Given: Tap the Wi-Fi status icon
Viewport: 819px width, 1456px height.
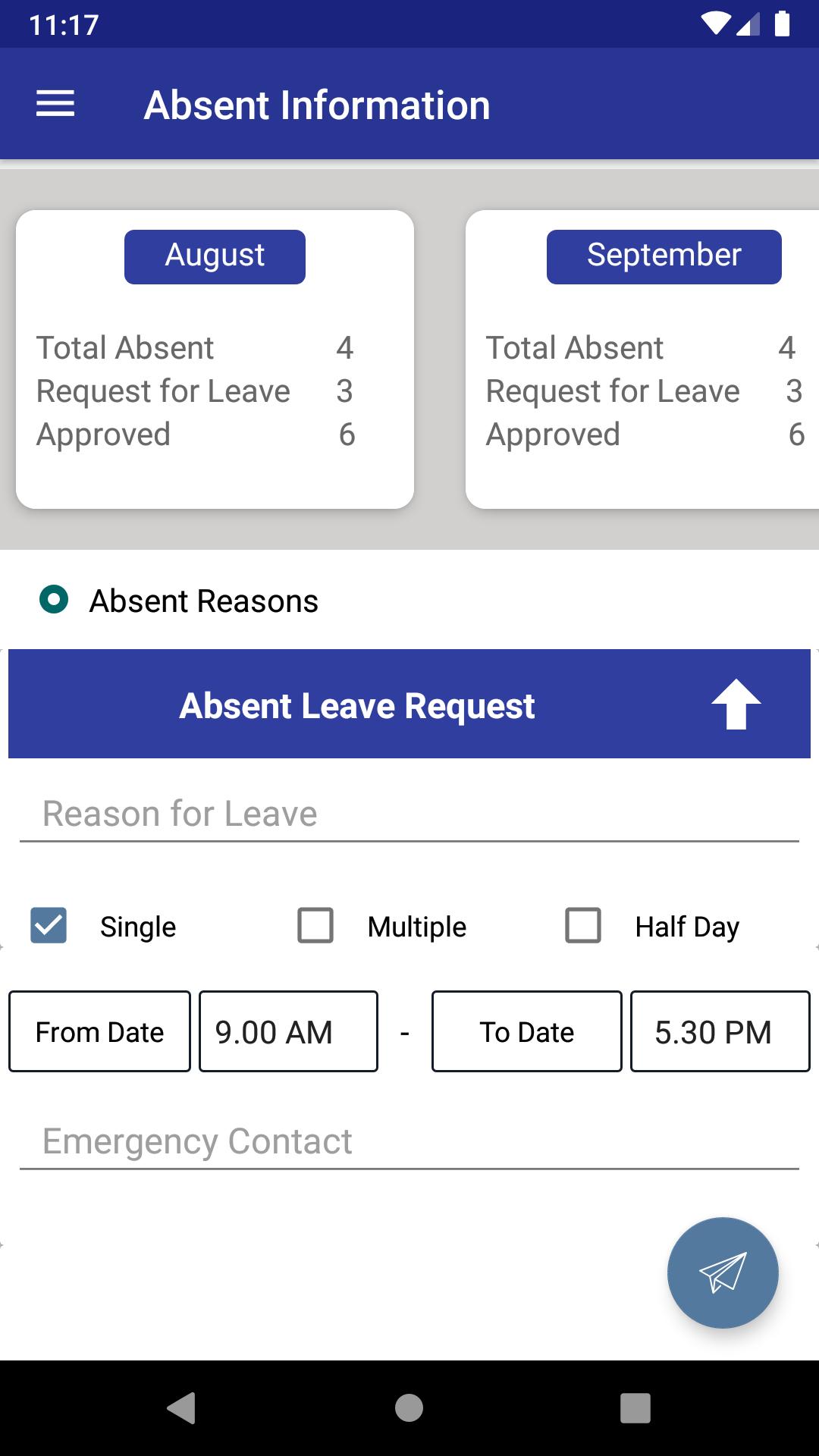Looking at the screenshot, I should click(x=715, y=24).
